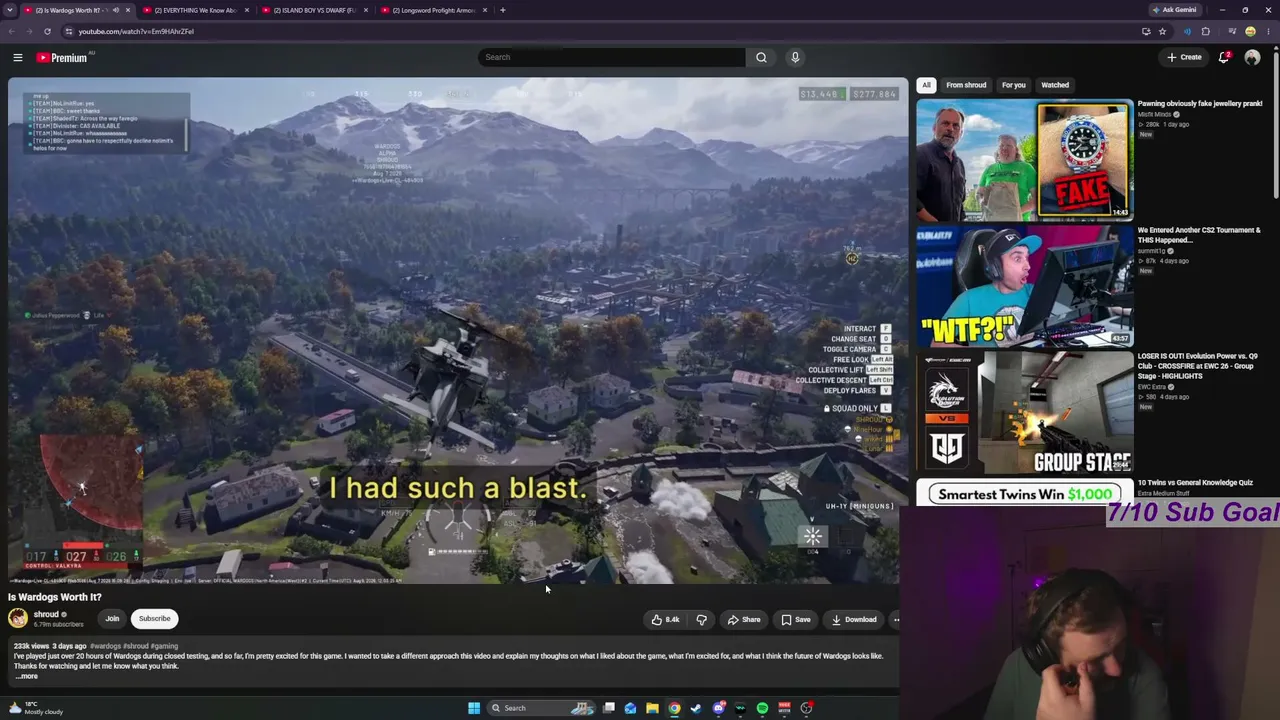This screenshot has height=720, width=1280.
Task: View site information icon in address bar
Action: 68,31
